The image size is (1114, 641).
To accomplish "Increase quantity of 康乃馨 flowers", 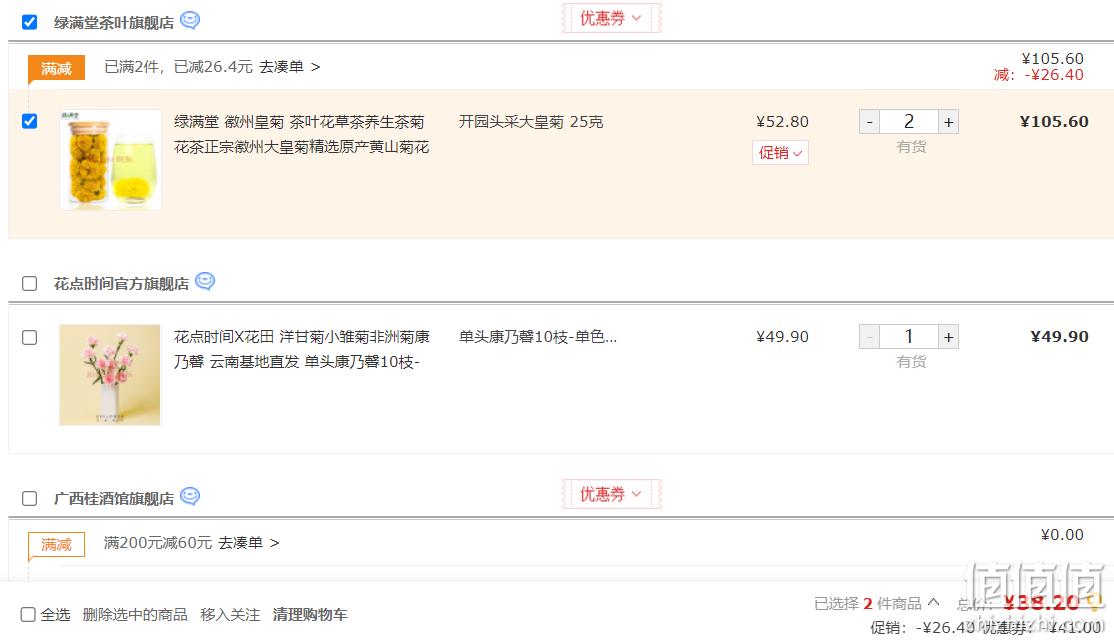I will tap(948, 337).
